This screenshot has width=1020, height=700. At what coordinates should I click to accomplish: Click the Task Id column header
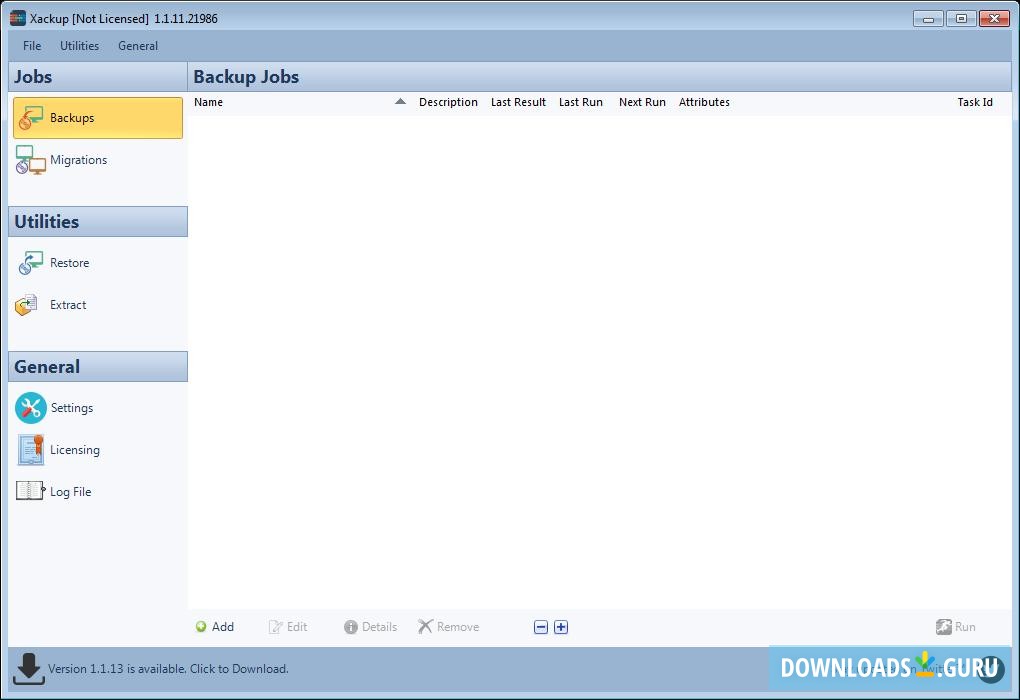coord(975,102)
